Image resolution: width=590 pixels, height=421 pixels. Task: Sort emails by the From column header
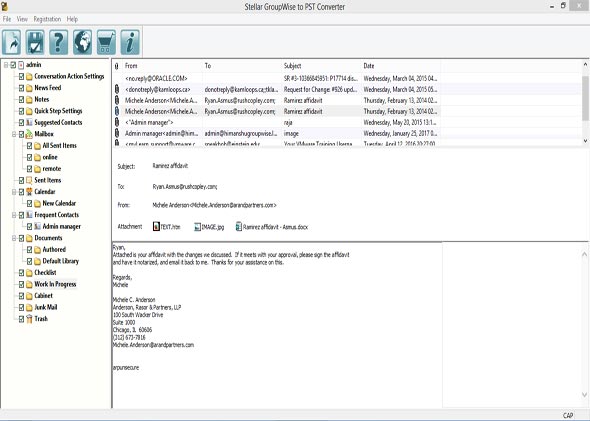[x=162, y=66]
